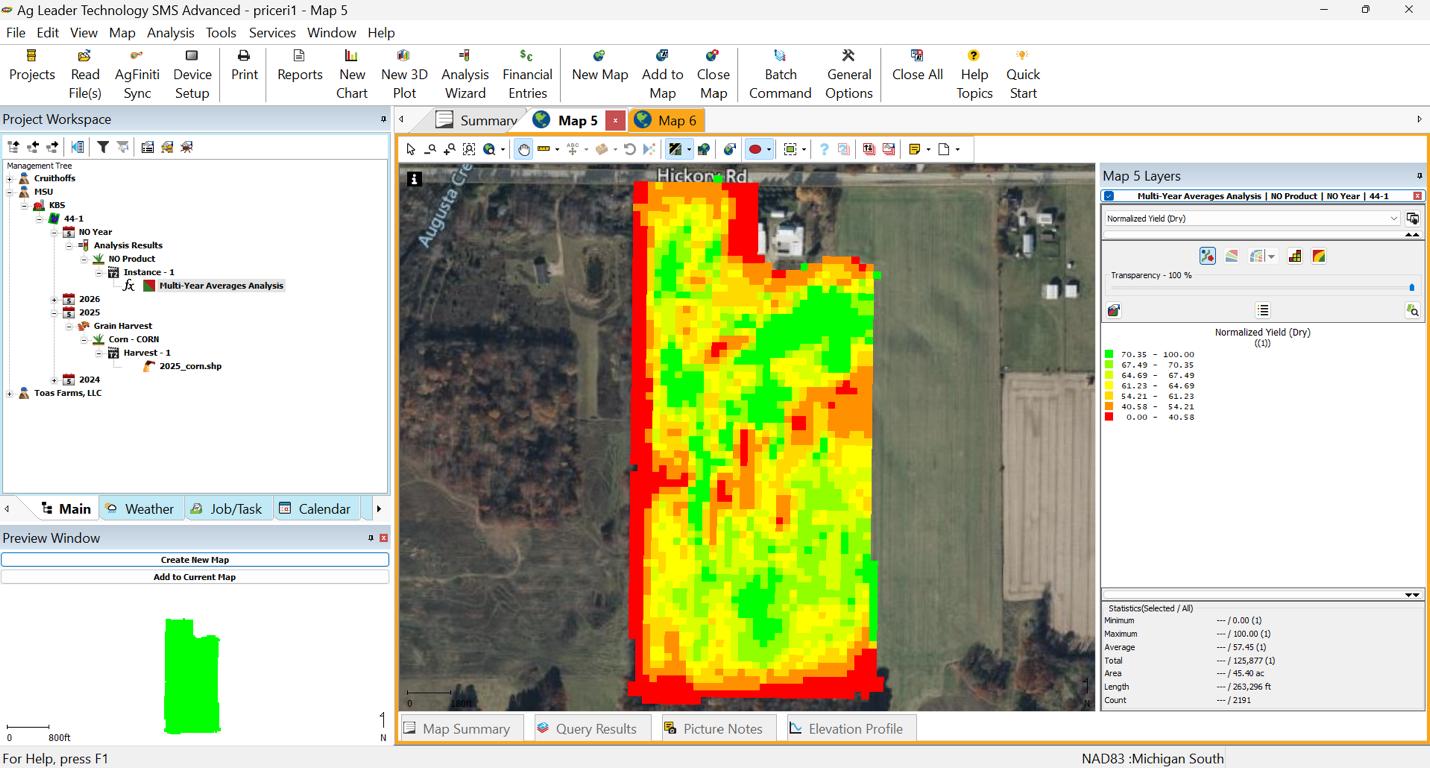Click the green 70.35 - 100.00 legend swatch
The width and height of the screenshot is (1430, 768).
pyautogui.click(x=1109, y=354)
